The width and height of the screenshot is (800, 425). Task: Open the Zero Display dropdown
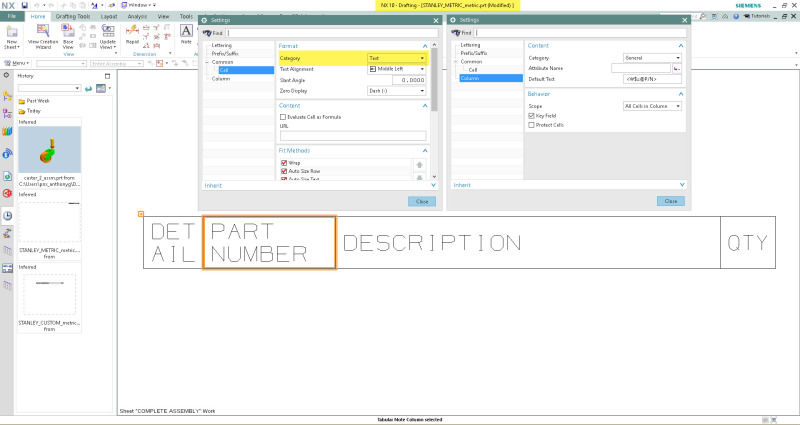click(x=396, y=91)
